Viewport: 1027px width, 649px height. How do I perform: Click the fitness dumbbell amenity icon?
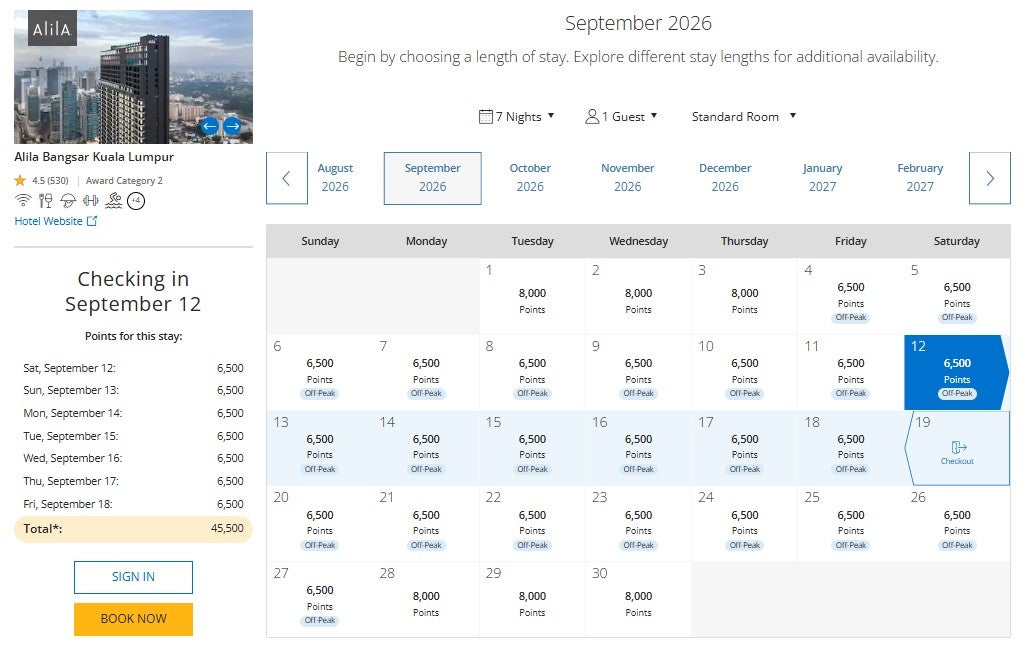click(90, 201)
